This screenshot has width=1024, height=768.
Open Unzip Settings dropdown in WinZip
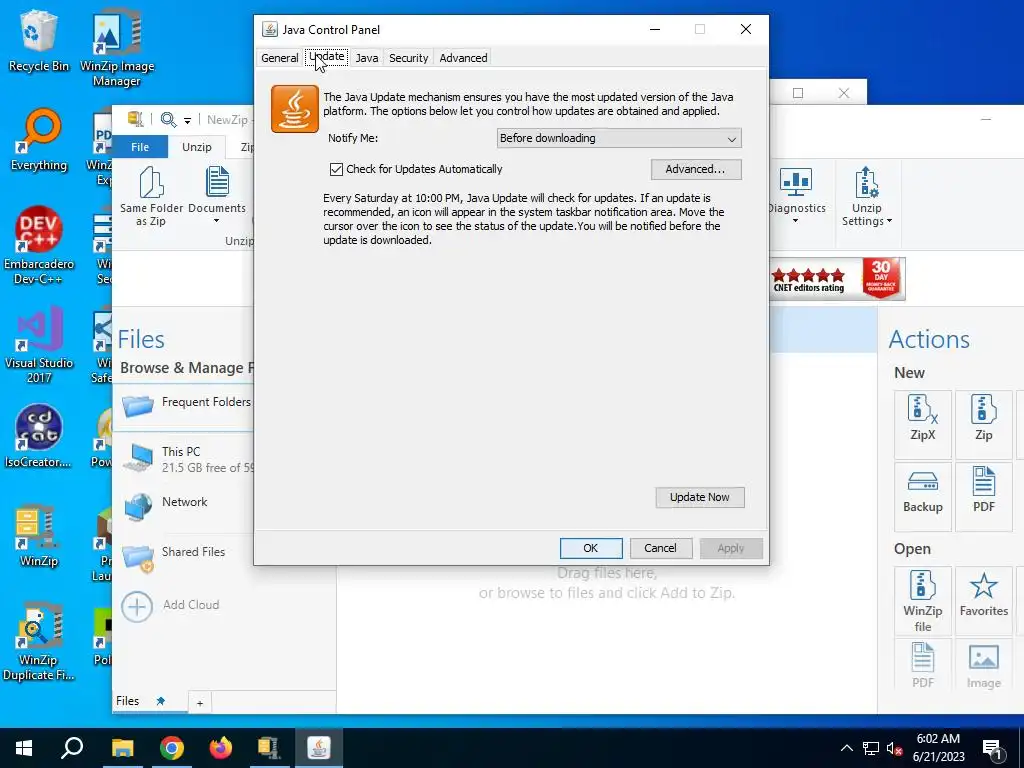click(x=866, y=196)
